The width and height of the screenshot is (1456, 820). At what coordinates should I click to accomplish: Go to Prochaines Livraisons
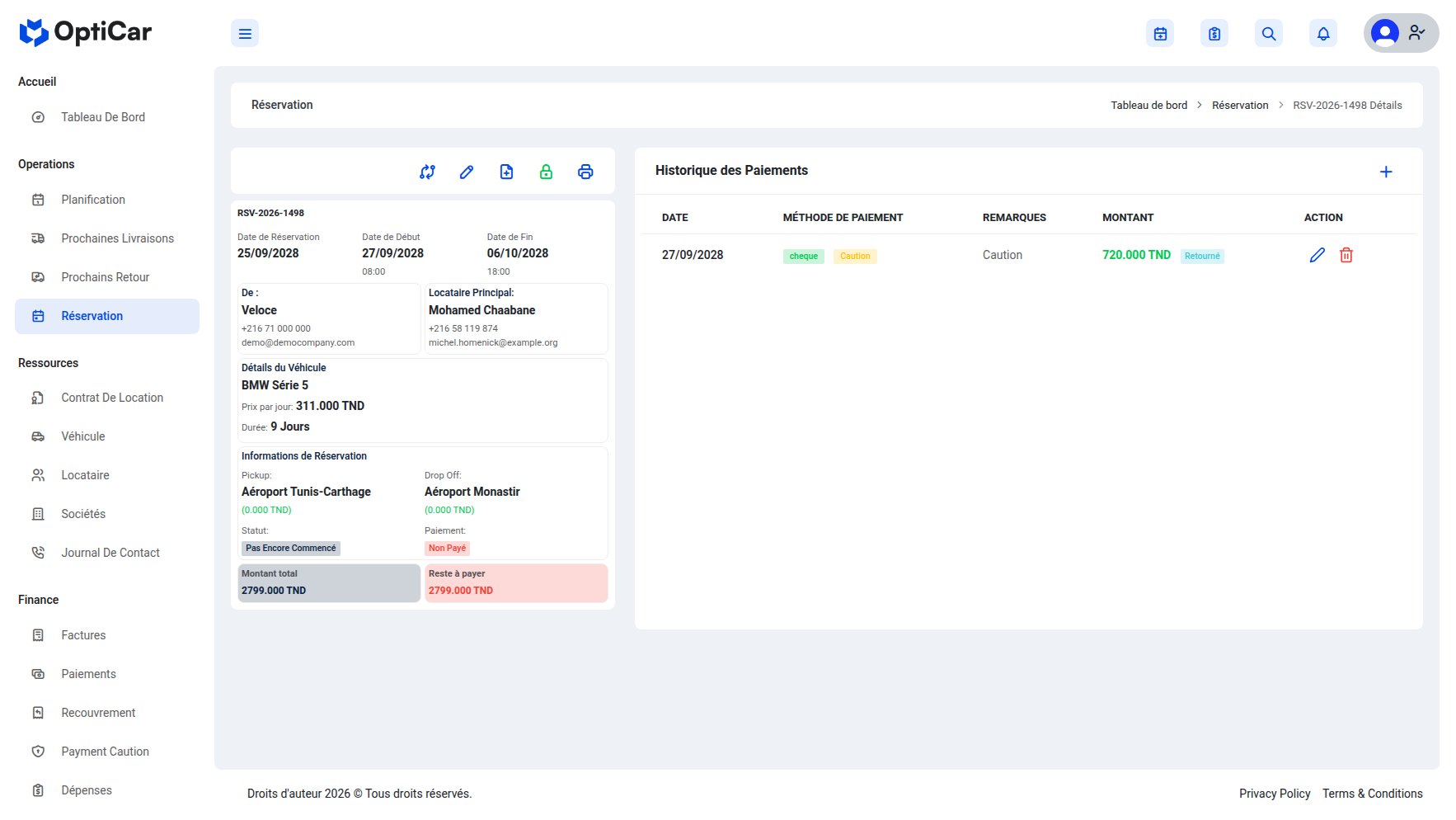(107, 238)
